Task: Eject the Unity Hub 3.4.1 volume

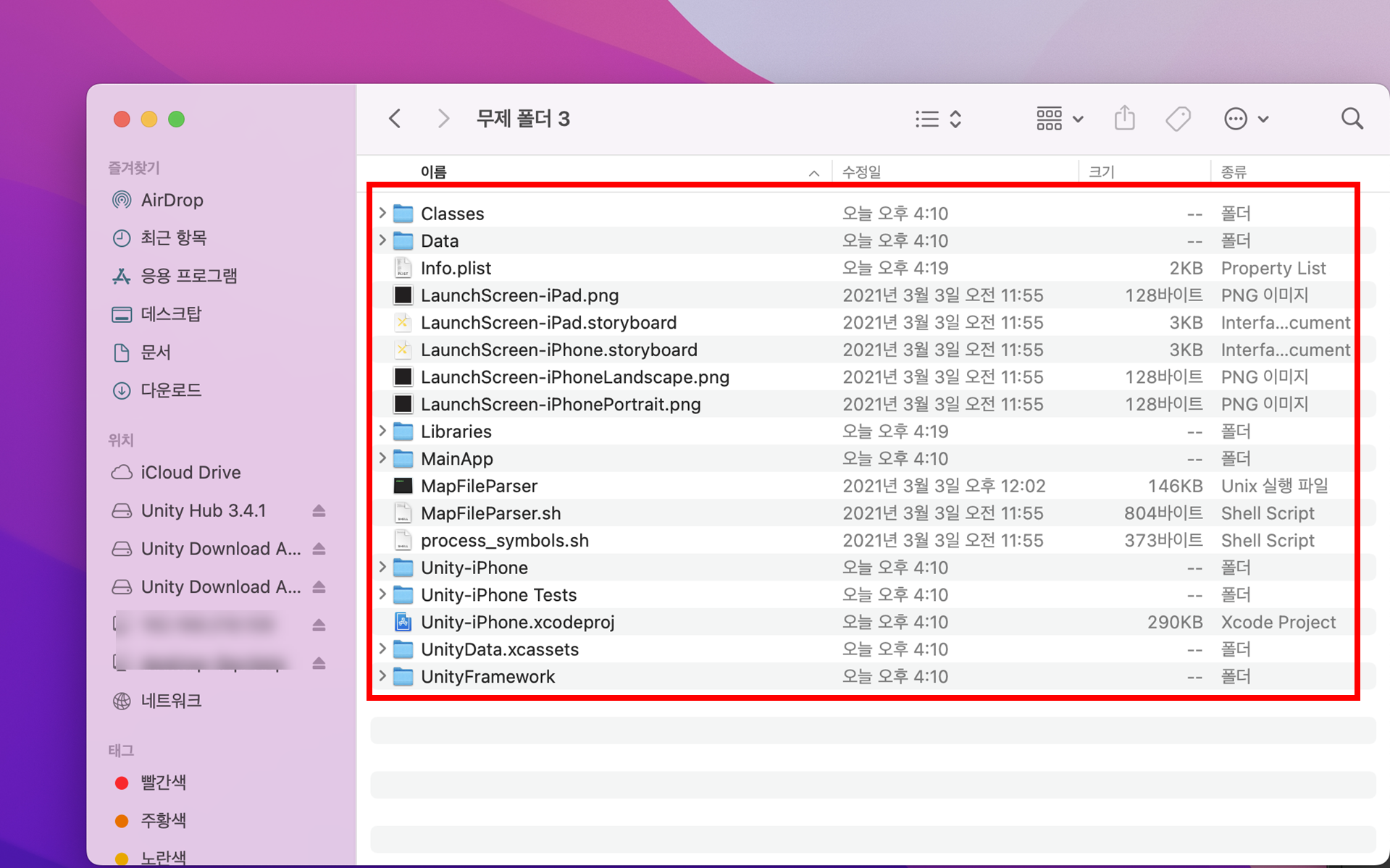Action: 319,511
